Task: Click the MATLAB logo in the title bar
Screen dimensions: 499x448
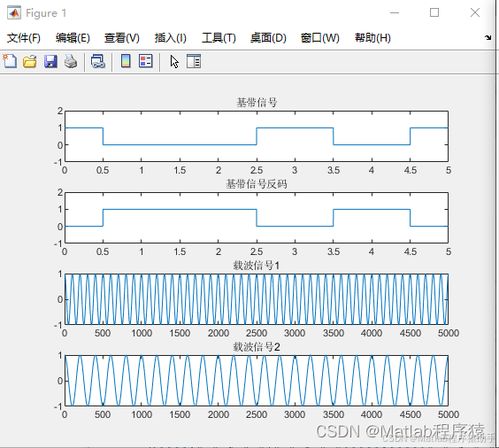Action: point(14,13)
